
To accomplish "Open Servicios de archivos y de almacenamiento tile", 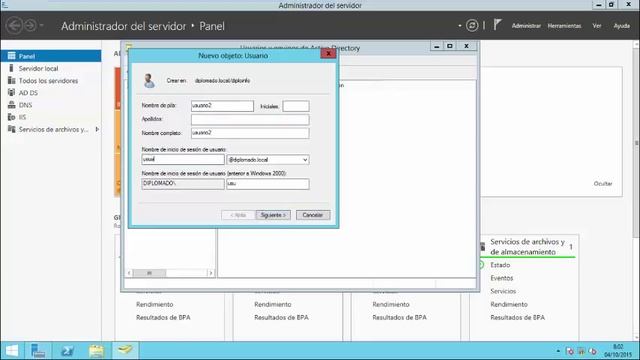I will click(x=527, y=247).
